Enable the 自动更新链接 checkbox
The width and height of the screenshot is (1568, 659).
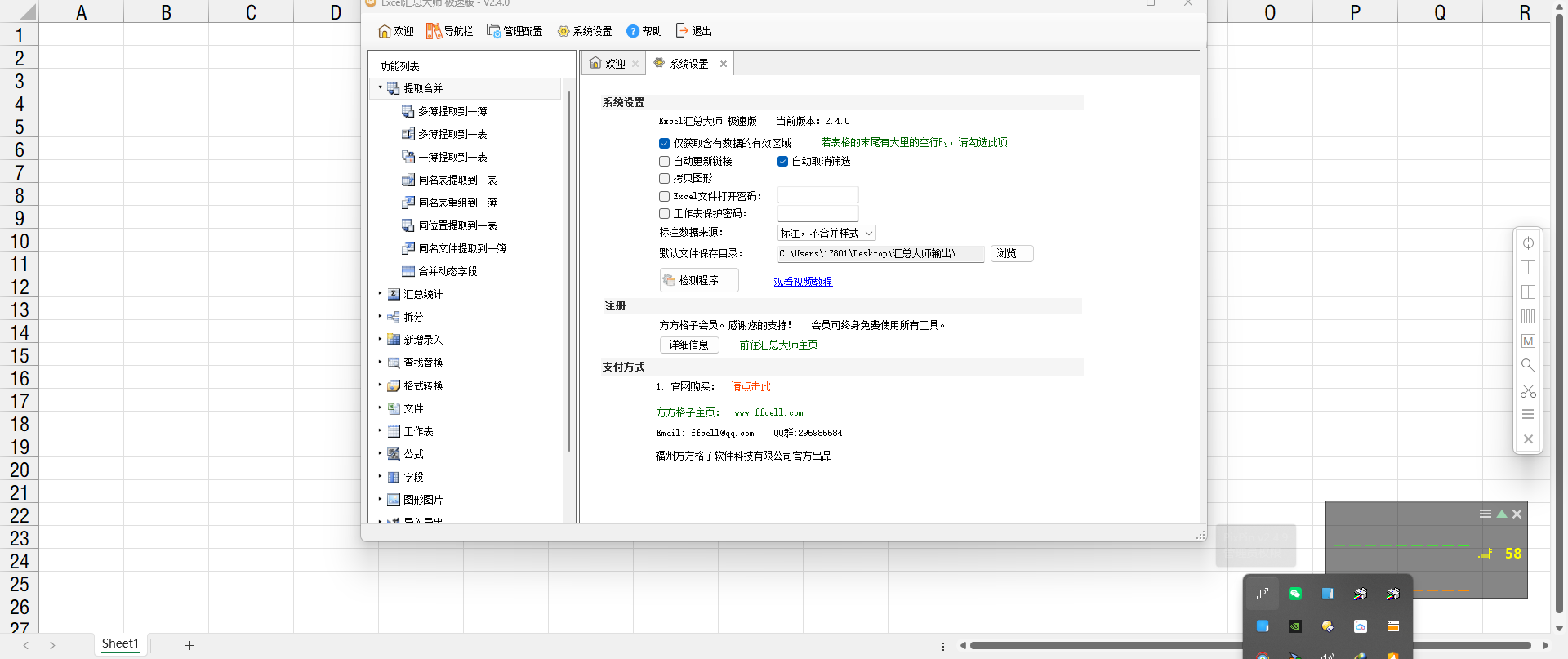pos(665,162)
